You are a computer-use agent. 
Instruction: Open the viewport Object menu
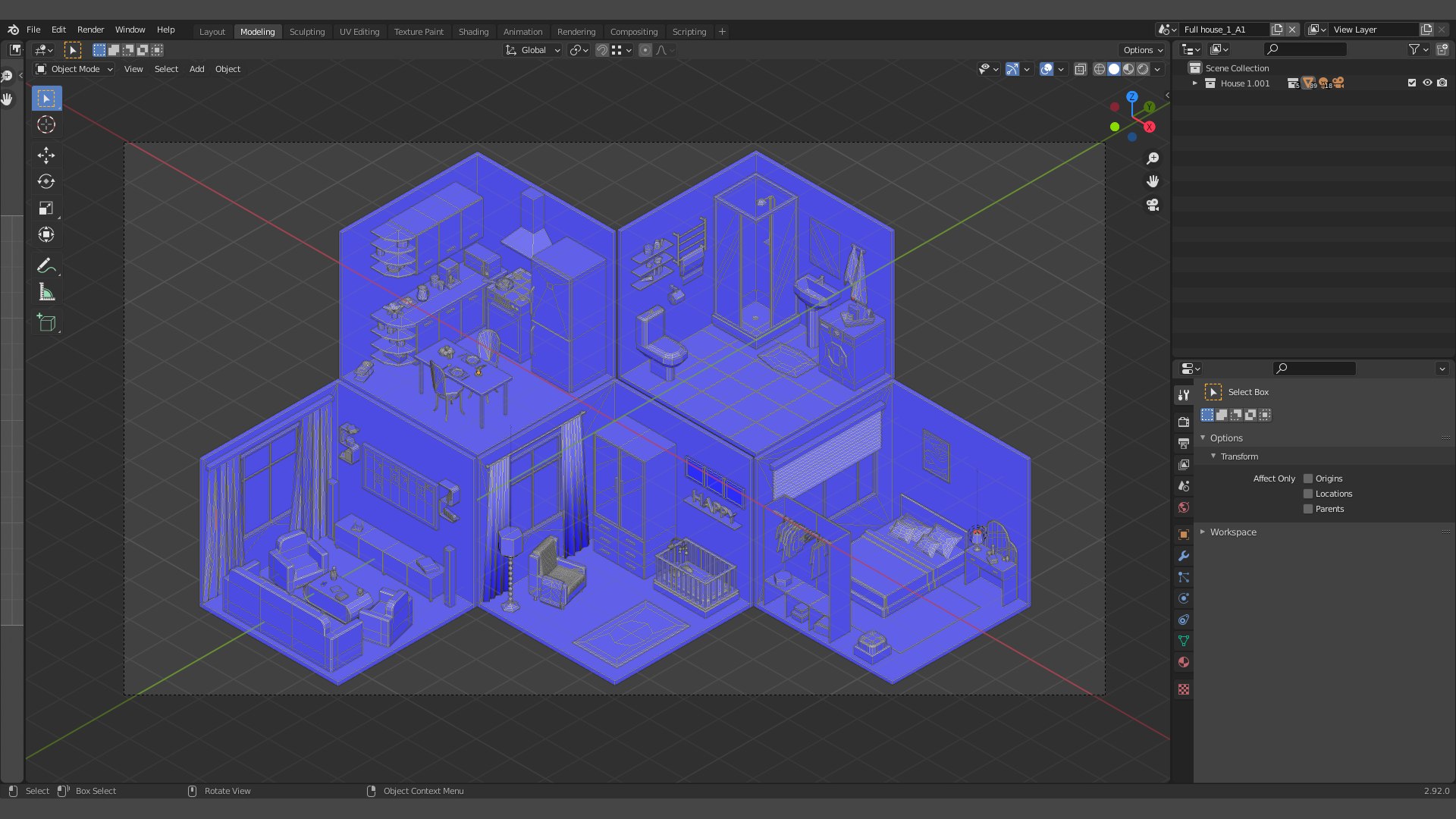click(227, 69)
